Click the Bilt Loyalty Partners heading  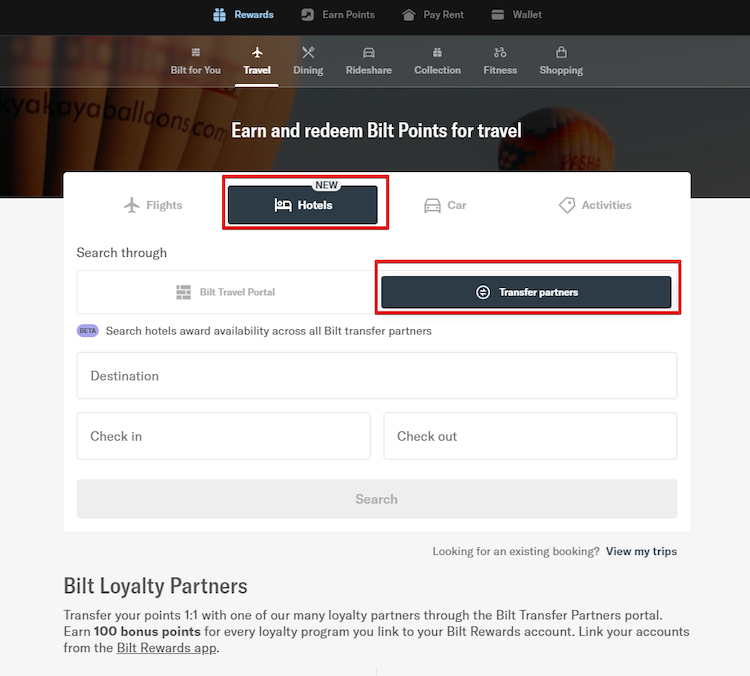(x=155, y=586)
